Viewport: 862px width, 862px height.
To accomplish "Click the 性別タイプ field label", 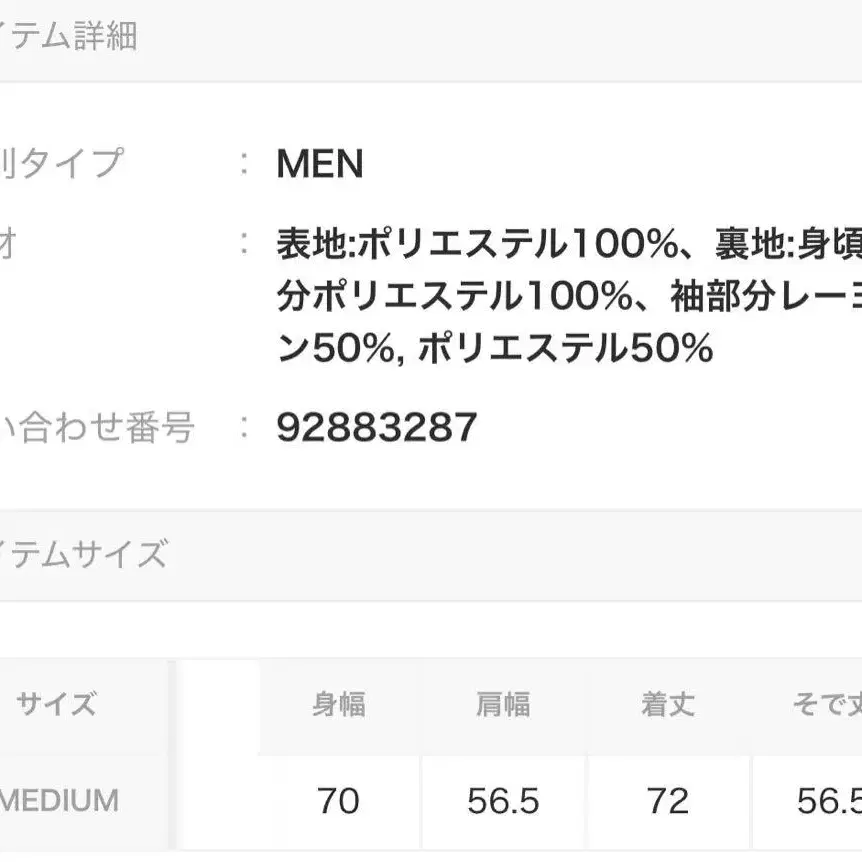I will coord(61,163).
